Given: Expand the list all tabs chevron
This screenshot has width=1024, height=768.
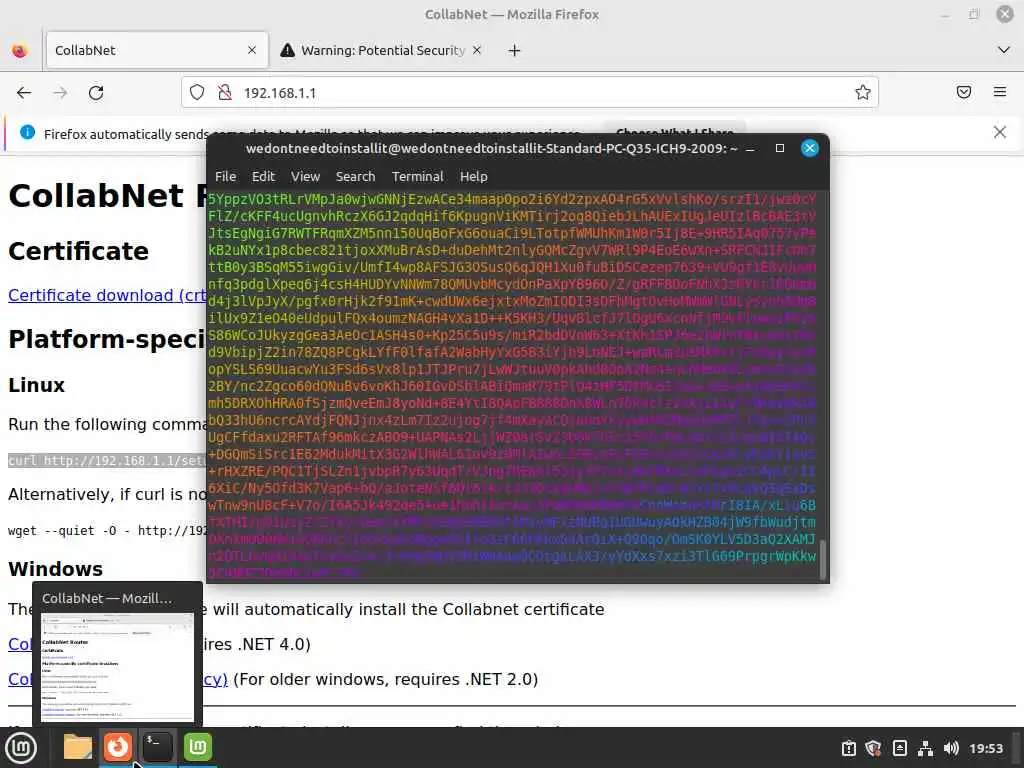Looking at the screenshot, I should pyautogui.click(x=1004, y=50).
